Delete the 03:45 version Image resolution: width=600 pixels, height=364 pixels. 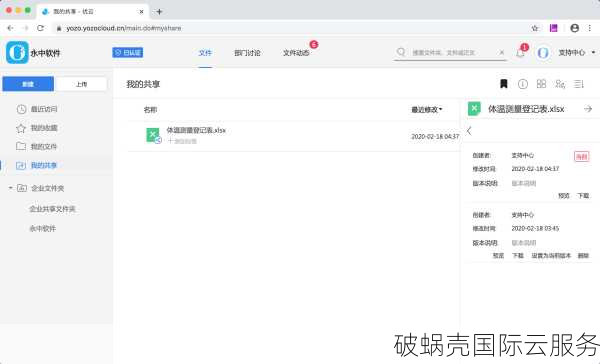tap(583, 256)
